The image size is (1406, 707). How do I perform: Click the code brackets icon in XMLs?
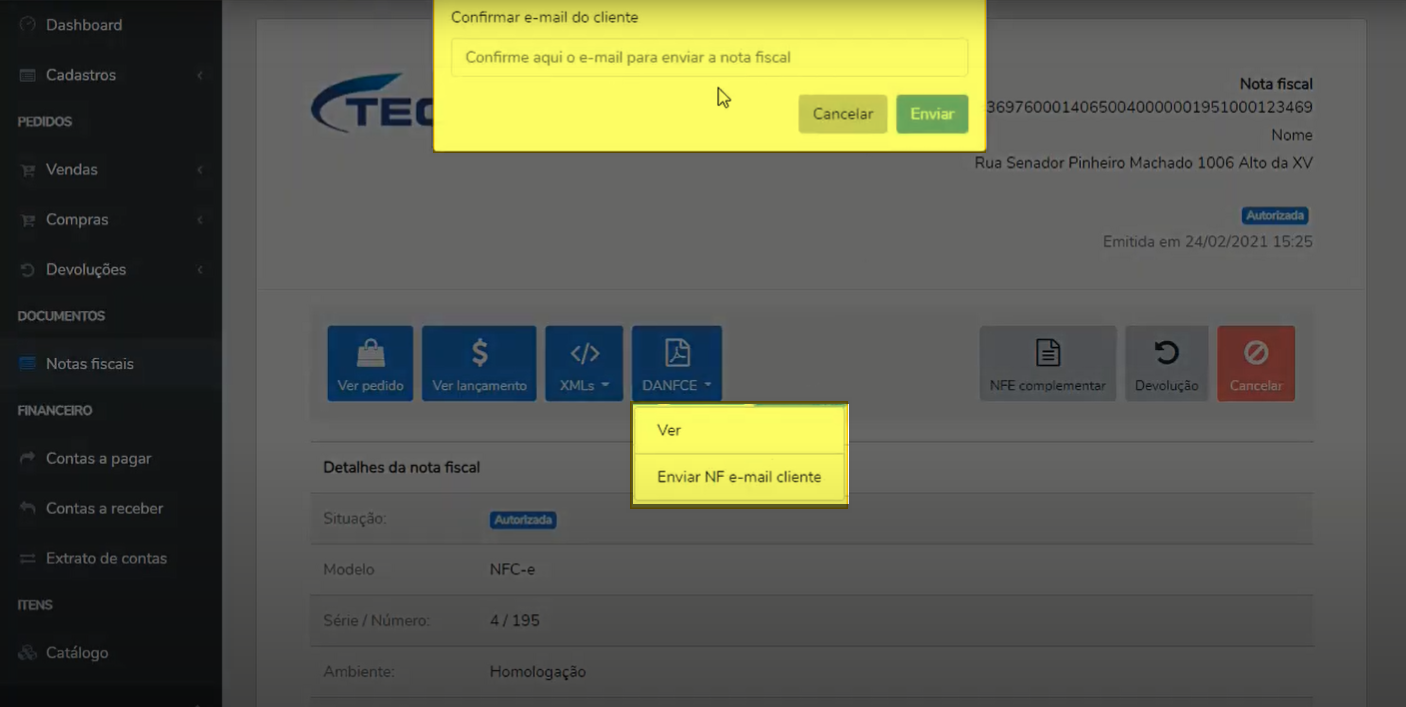click(x=585, y=353)
